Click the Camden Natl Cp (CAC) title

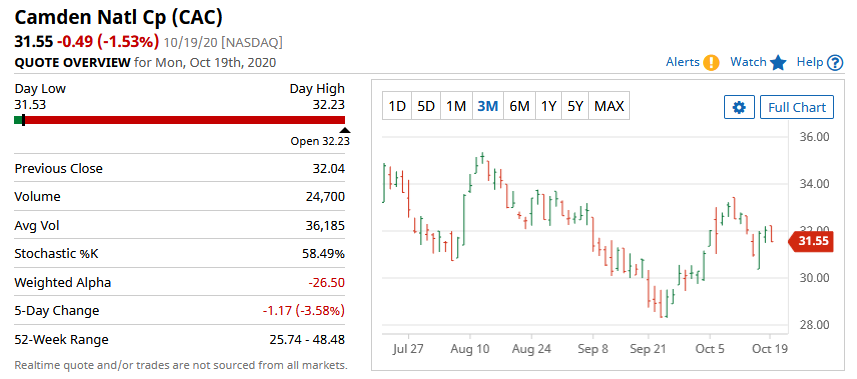pos(119,18)
